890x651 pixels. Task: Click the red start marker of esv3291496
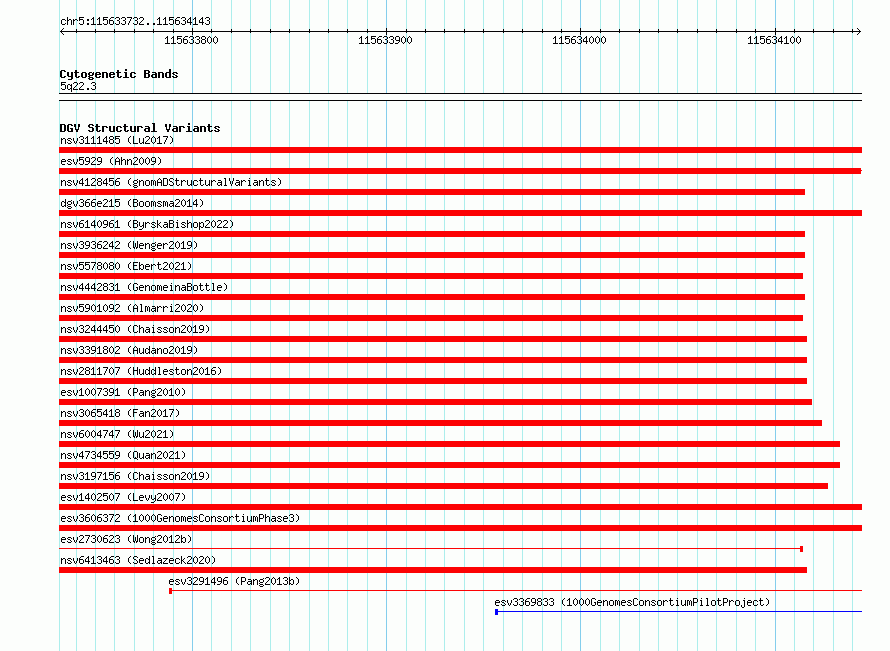tap(171, 591)
